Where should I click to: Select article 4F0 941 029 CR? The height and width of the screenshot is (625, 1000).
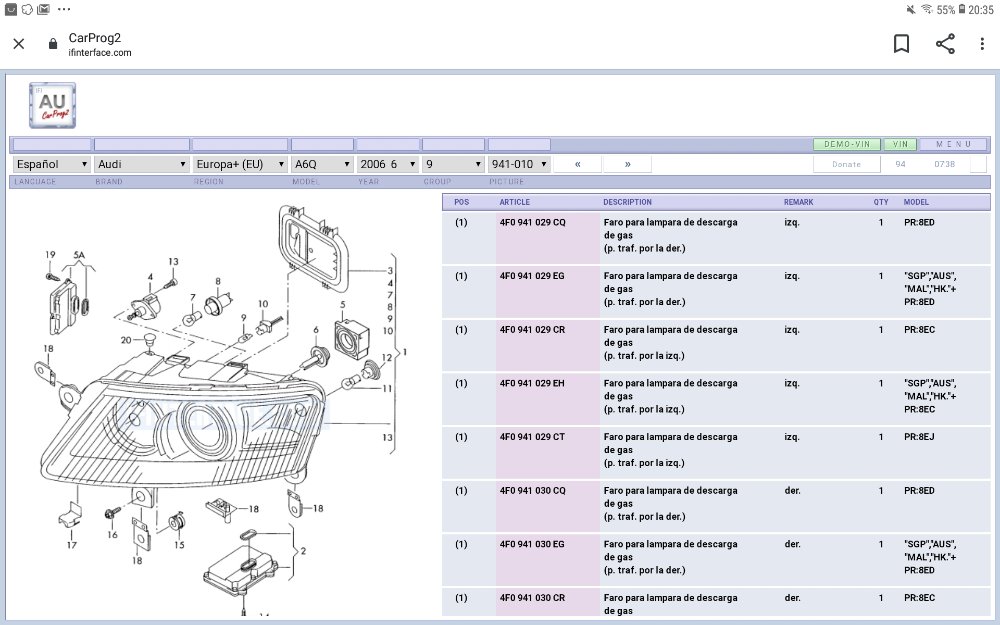[532, 330]
